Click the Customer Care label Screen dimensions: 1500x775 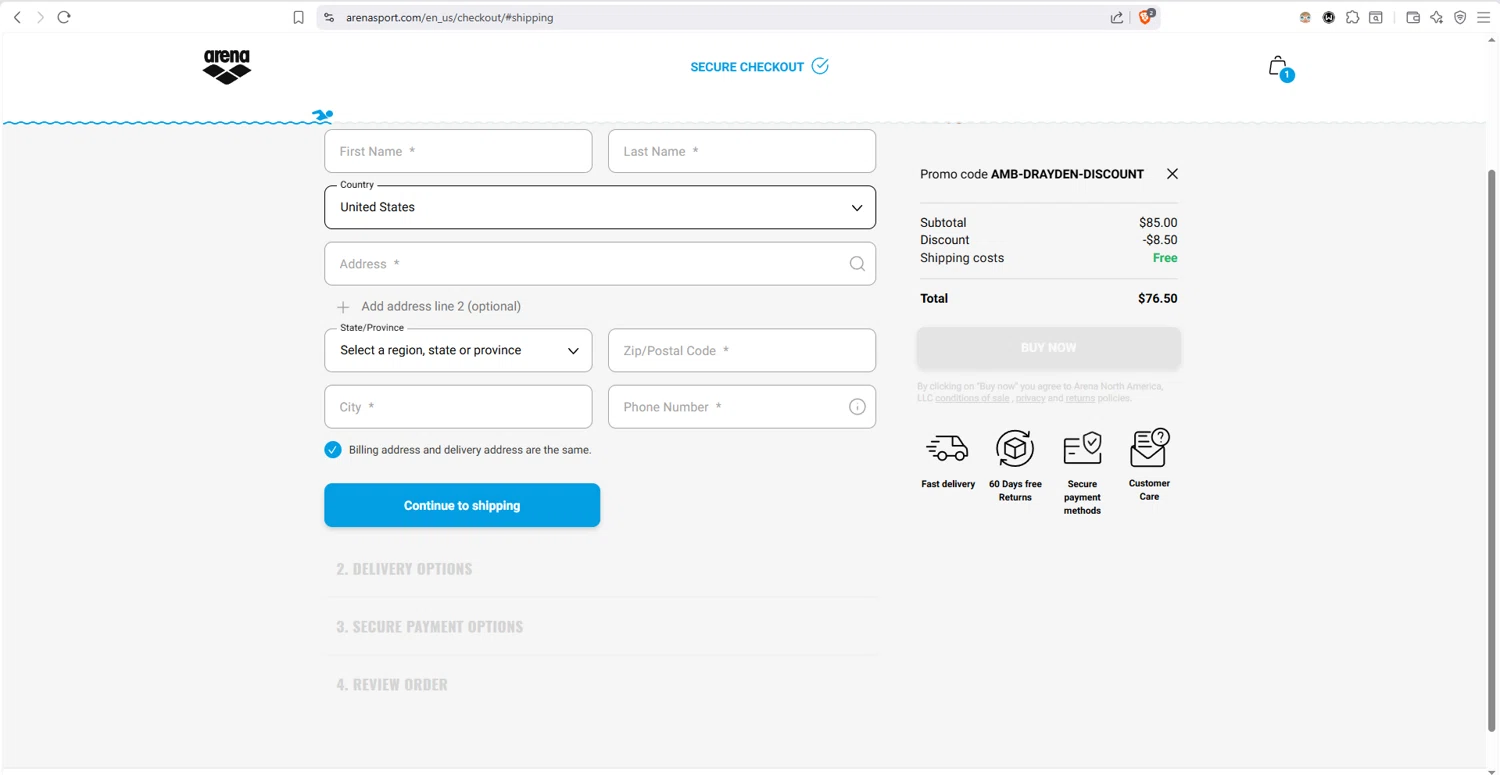(1149, 490)
